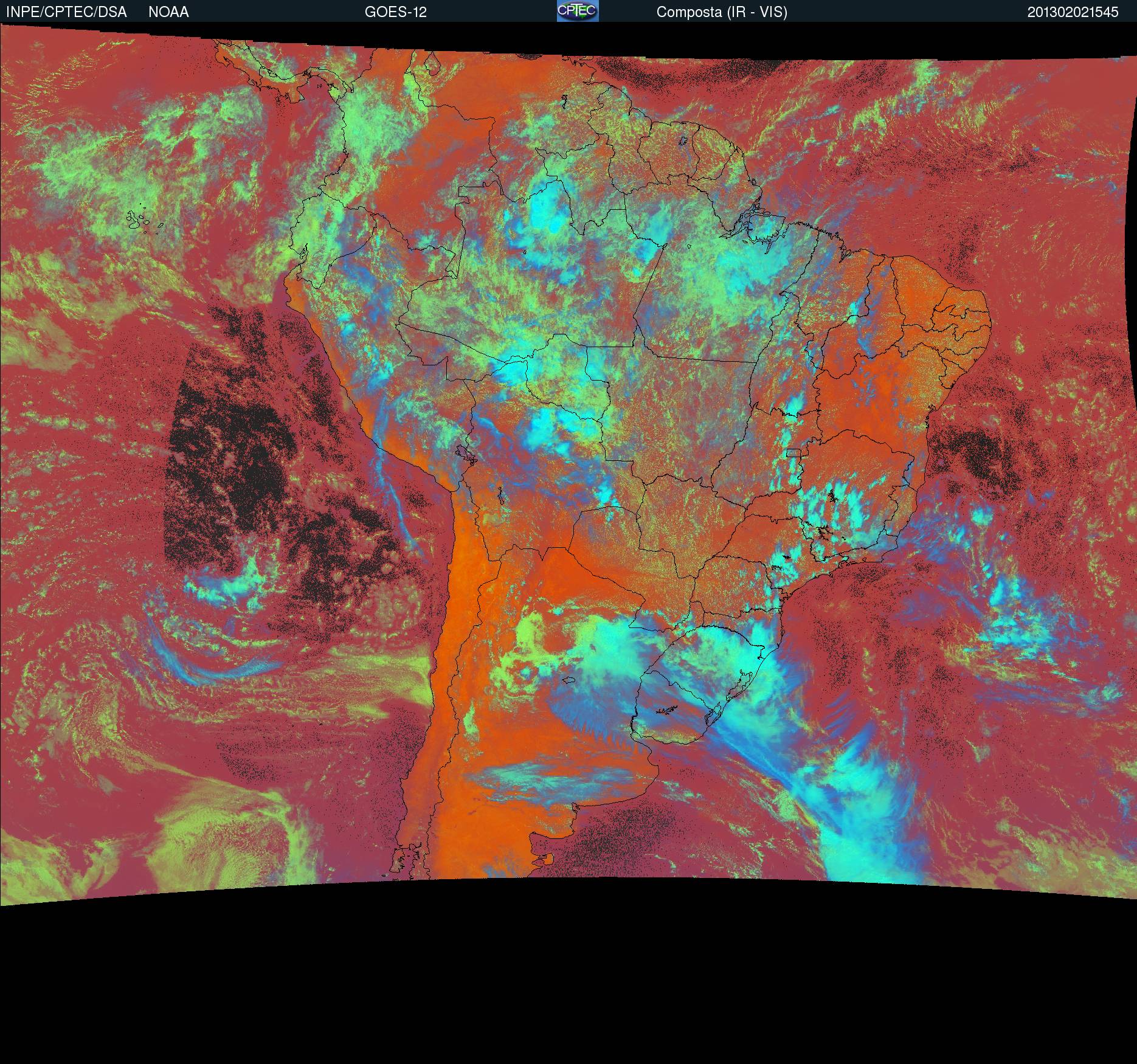Click the Galápagos Islands outline in the Pacific
This screenshot has width=1137, height=1064.
coord(143,220)
